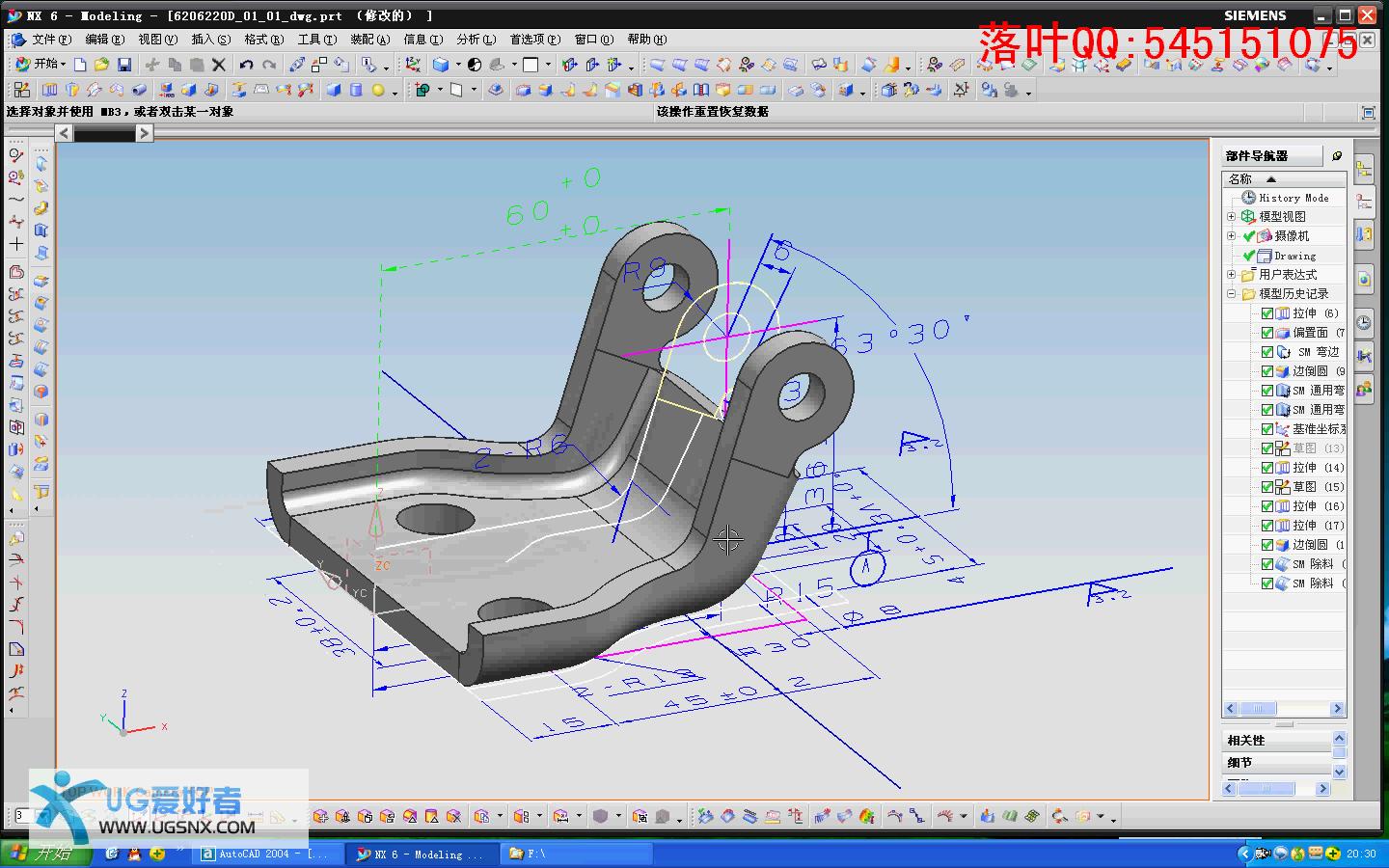The image size is (1389, 868).
Task: Open the 开始 dropdown in the toolbar
Action: 41,65
